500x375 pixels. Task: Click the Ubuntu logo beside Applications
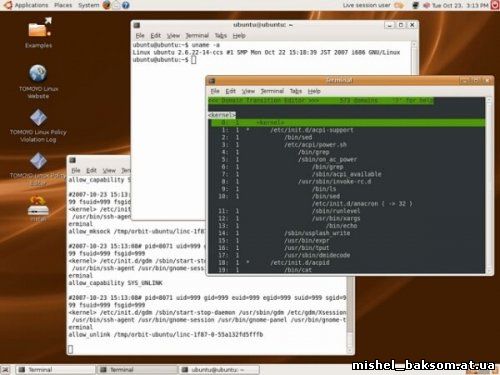coord(8,5)
